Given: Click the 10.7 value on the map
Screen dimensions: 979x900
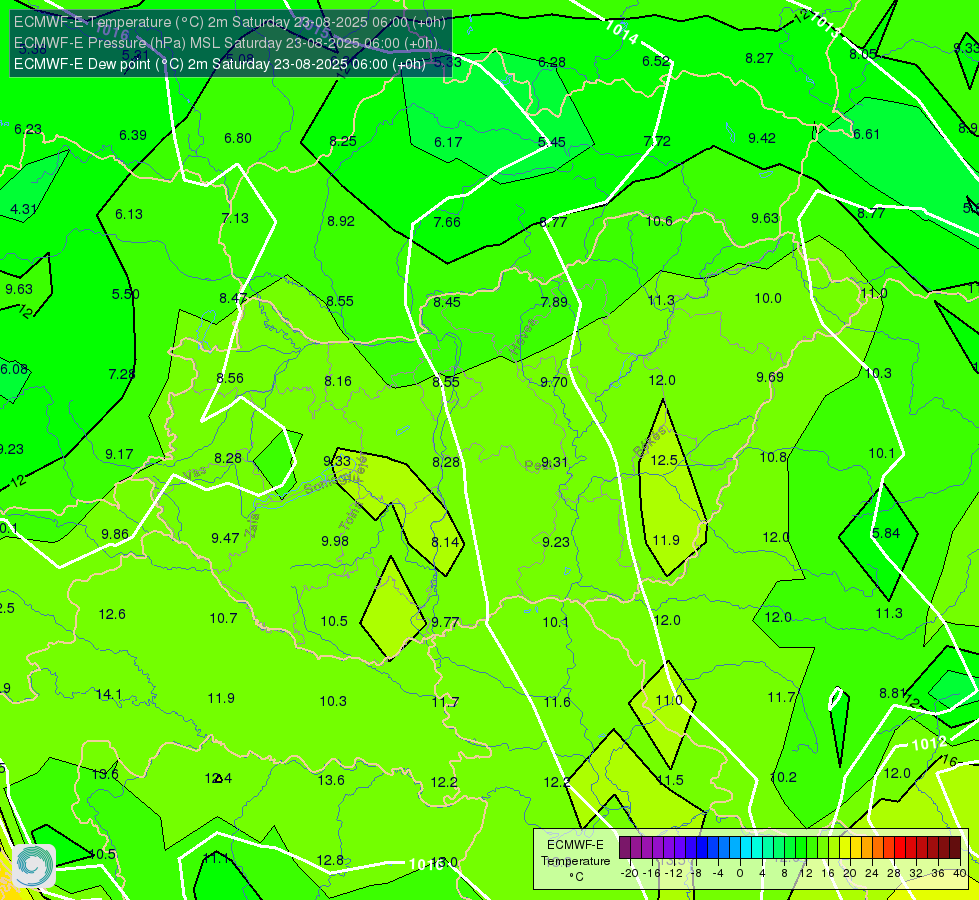Looking at the screenshot, I should [223, 618].
